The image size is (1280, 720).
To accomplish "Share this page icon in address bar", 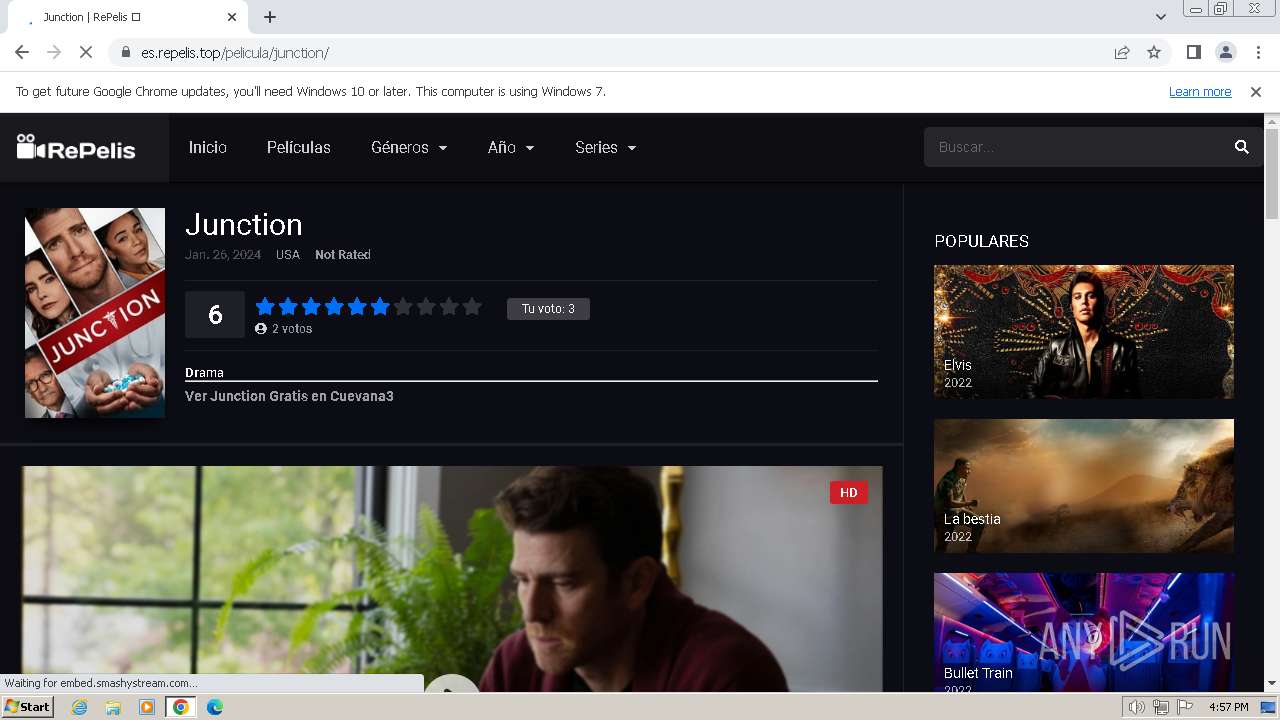I will click(x=1122, y=52).
